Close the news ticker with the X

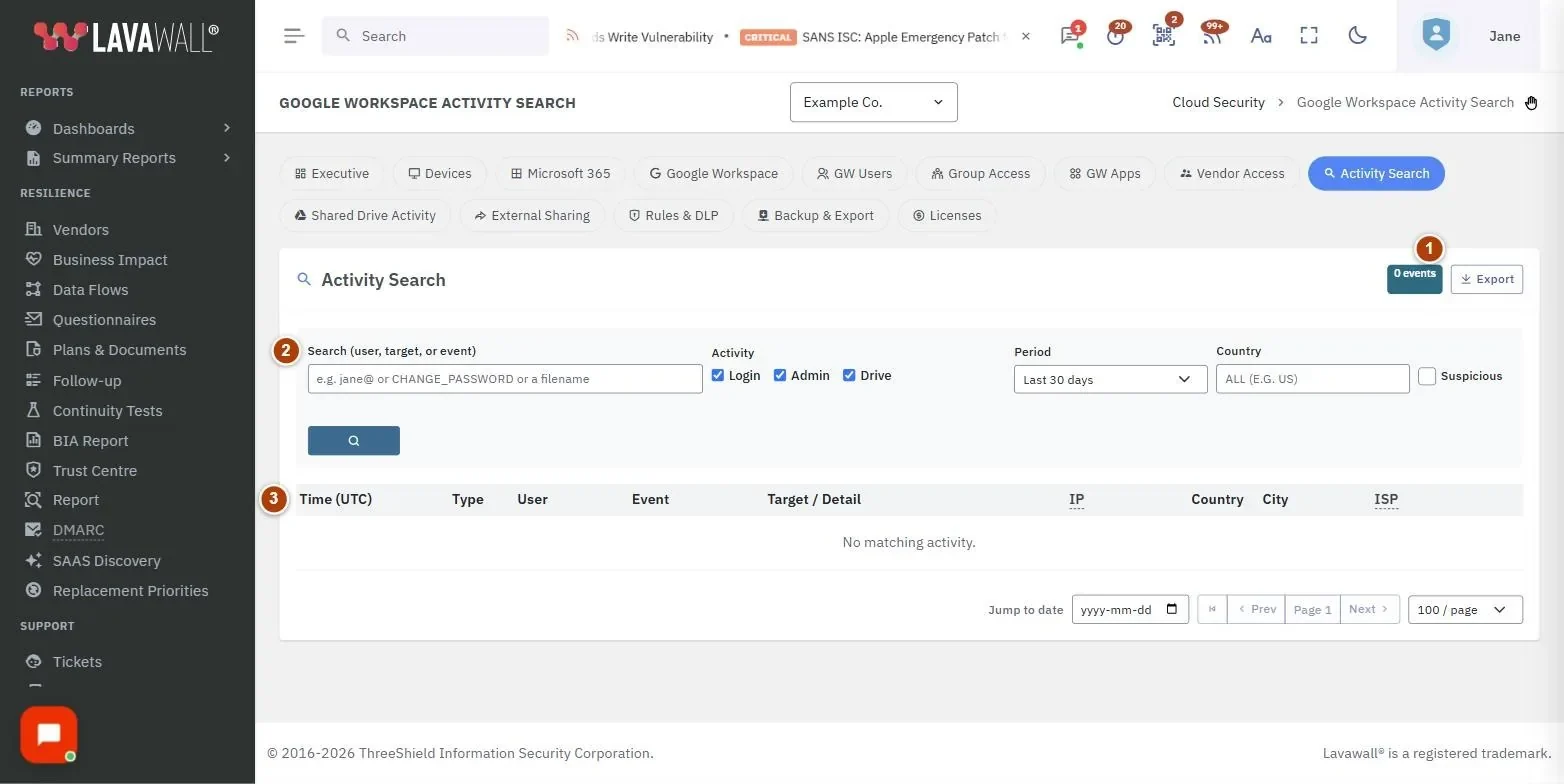(x=1025, y=36)
